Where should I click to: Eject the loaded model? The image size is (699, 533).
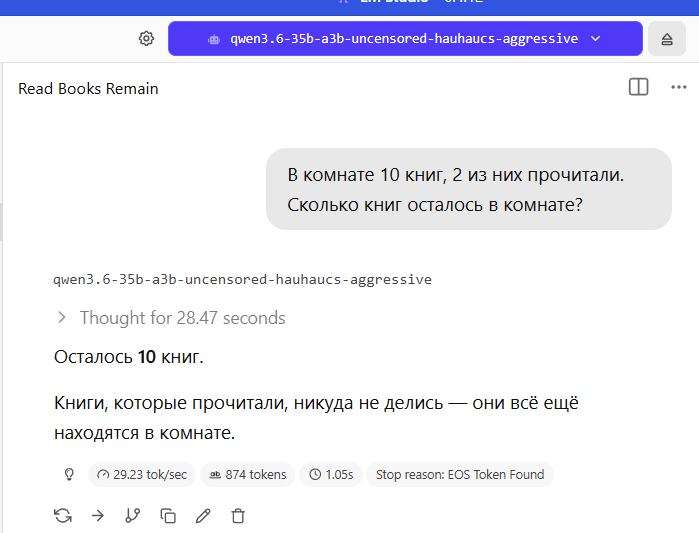(x=666, y=39)
